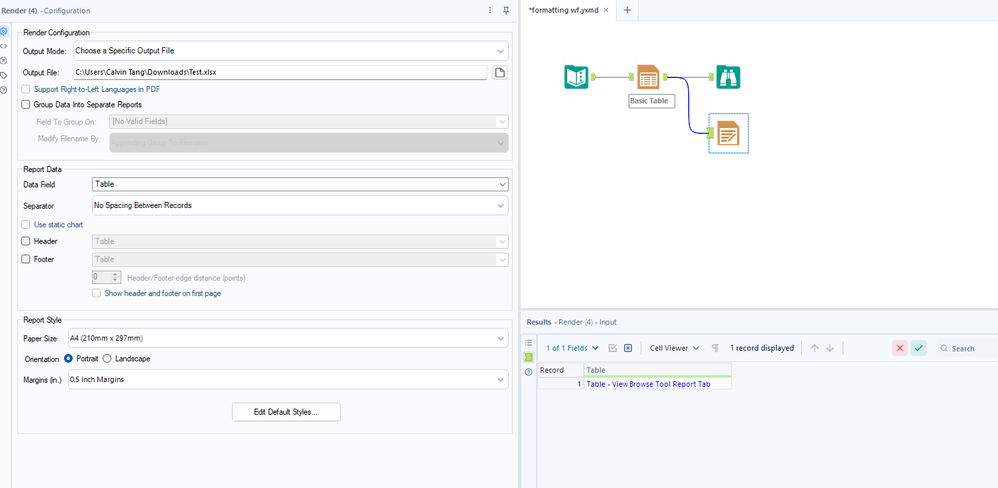Open the Header field dropdown
The height and width of the screenshot is (488, 998).
tap(300, 242)
